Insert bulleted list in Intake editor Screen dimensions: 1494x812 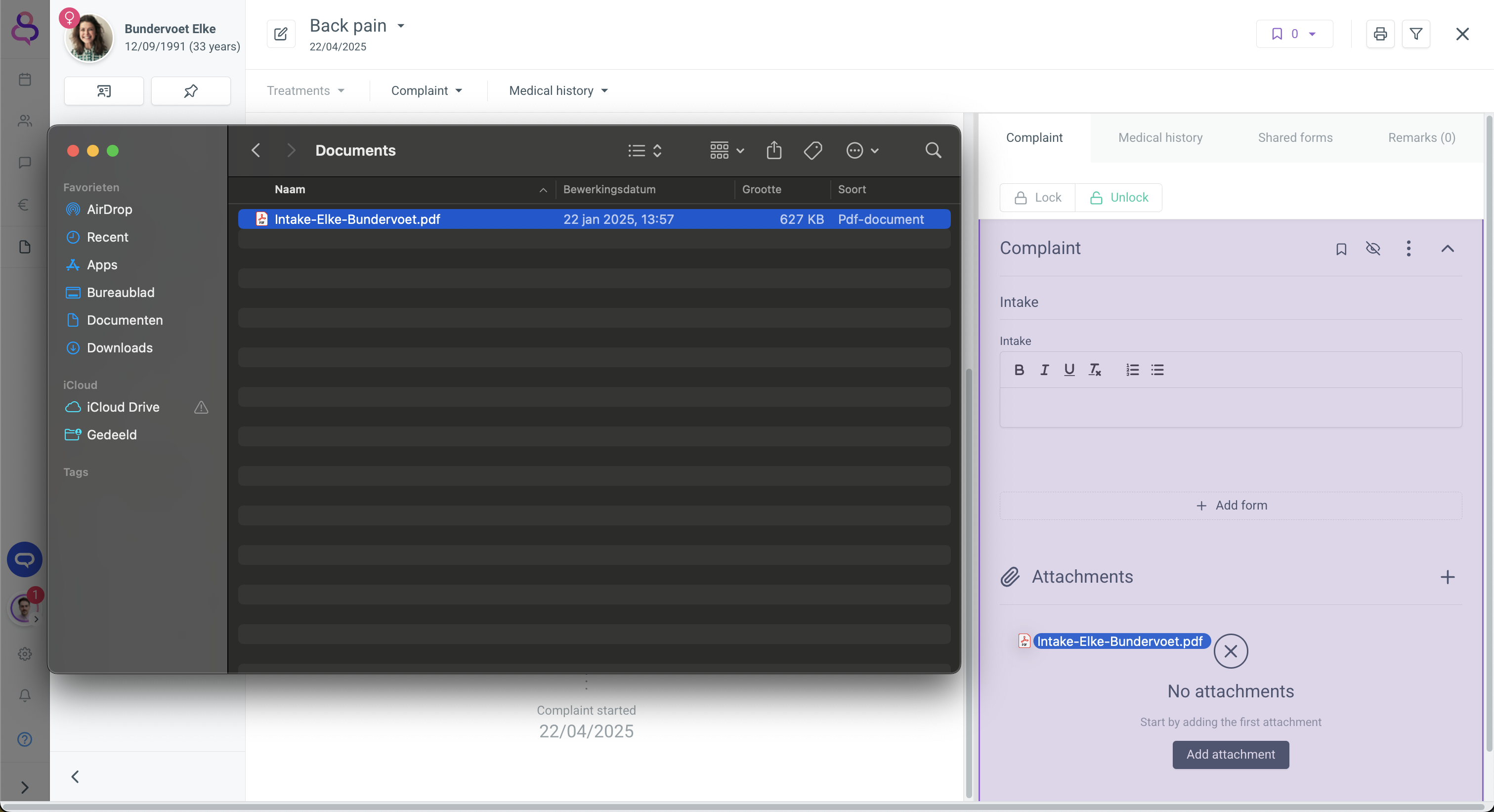coord(1157,370)
